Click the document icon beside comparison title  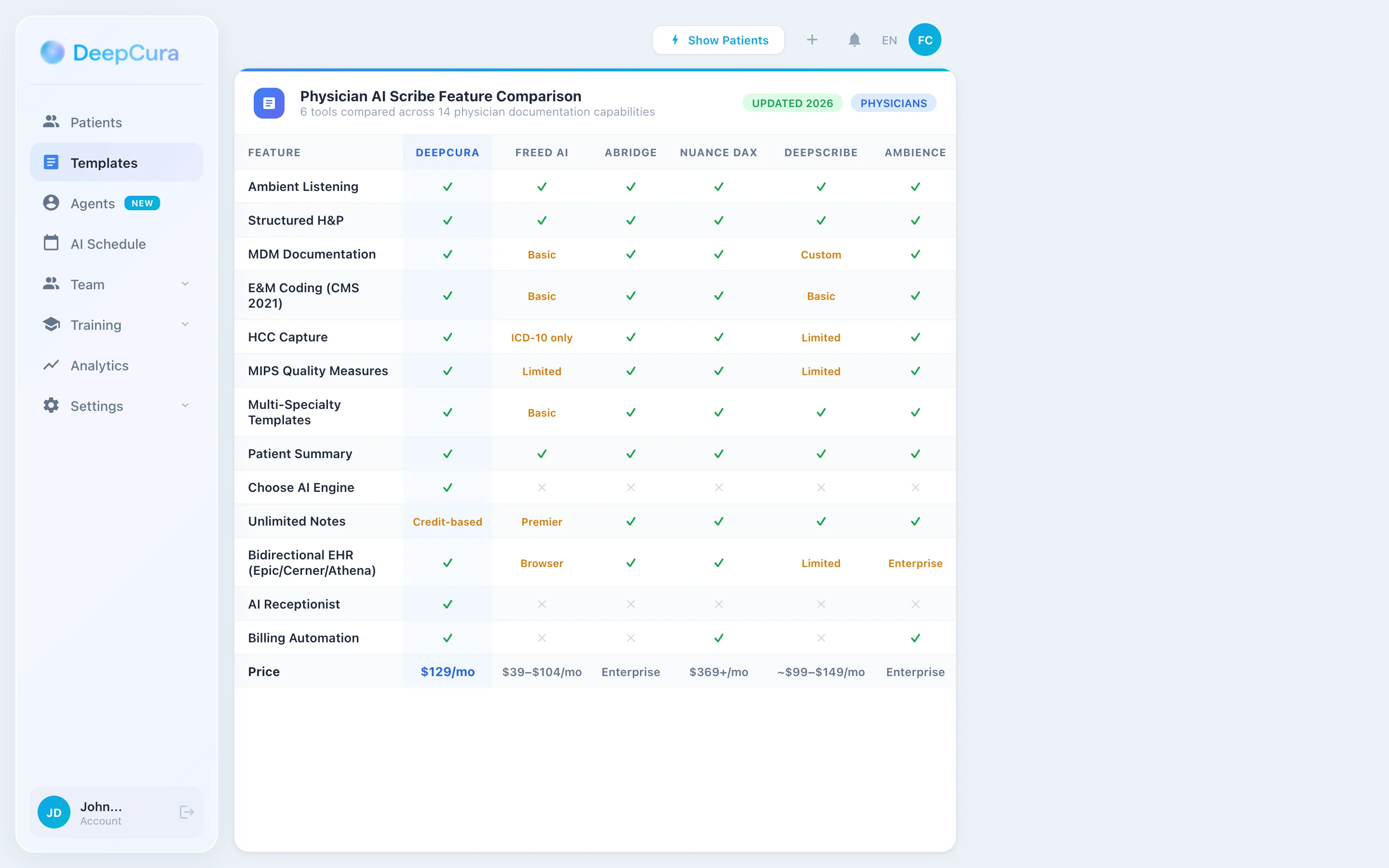pyautogui.click(x=269, y=103)
